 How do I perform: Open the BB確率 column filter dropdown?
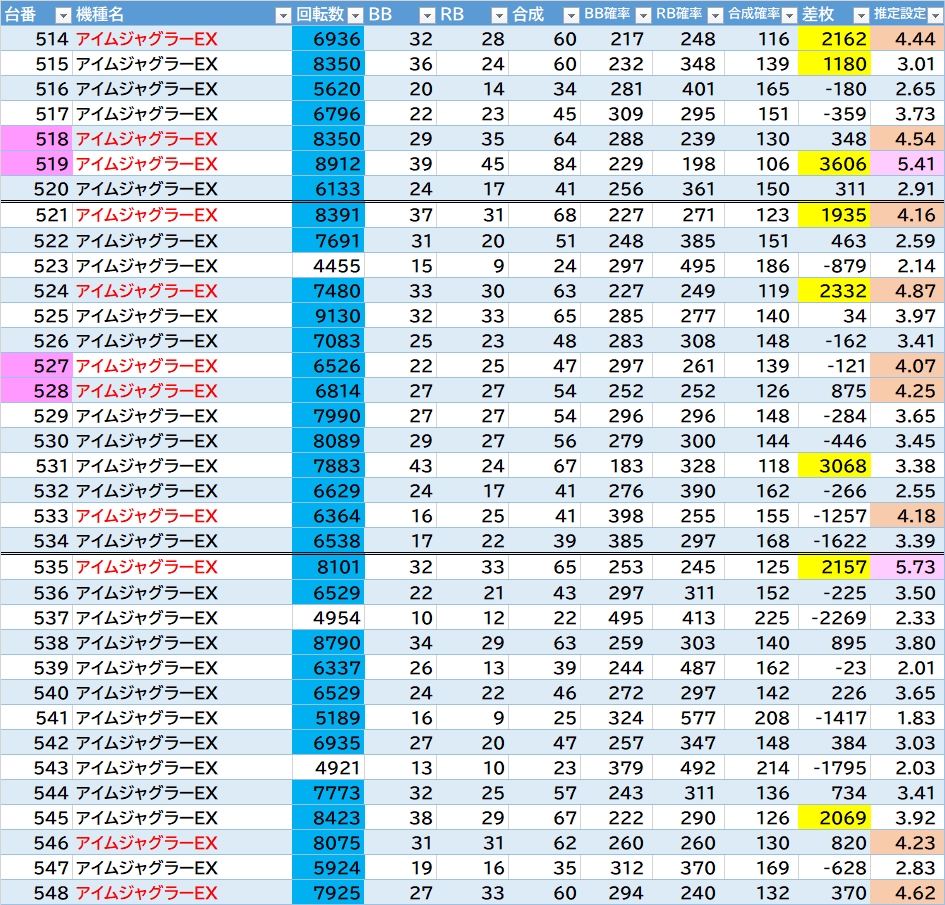643,15
